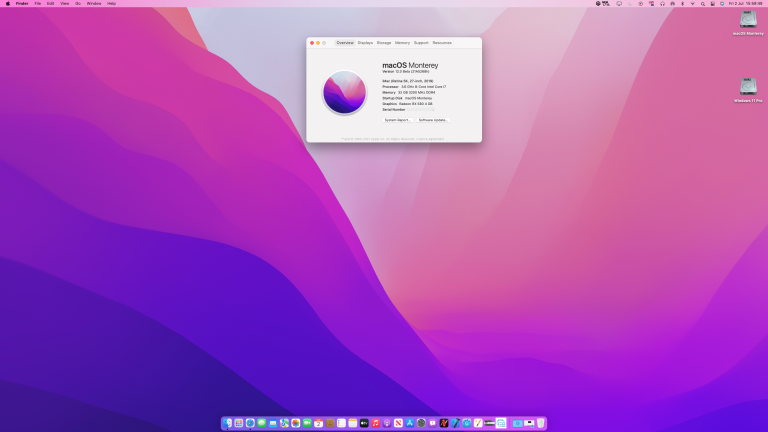Click Time Machine icon in menu bar
Image resolution: width=768 pixels, height=432 pixels.
[x=641, y=3]
